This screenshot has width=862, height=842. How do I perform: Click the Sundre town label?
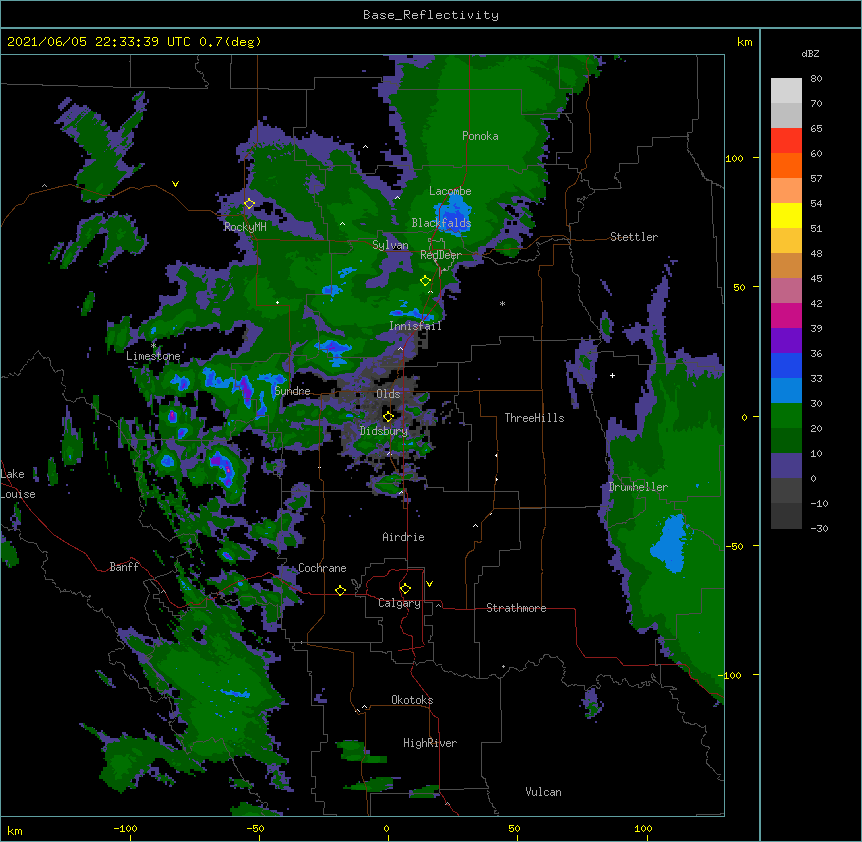(292, 391)
